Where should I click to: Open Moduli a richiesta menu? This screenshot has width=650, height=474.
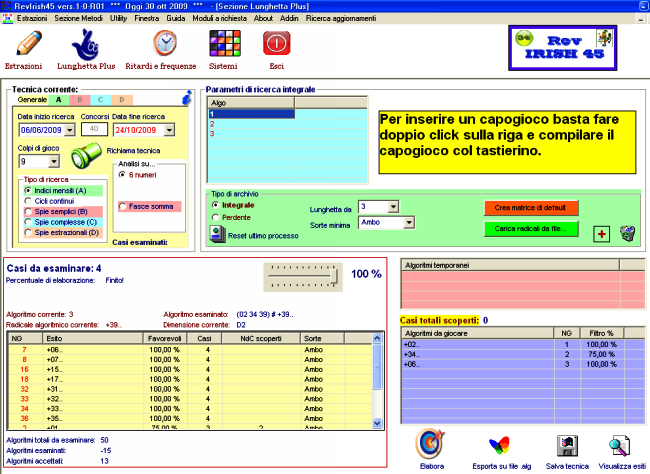pos(219,19)
